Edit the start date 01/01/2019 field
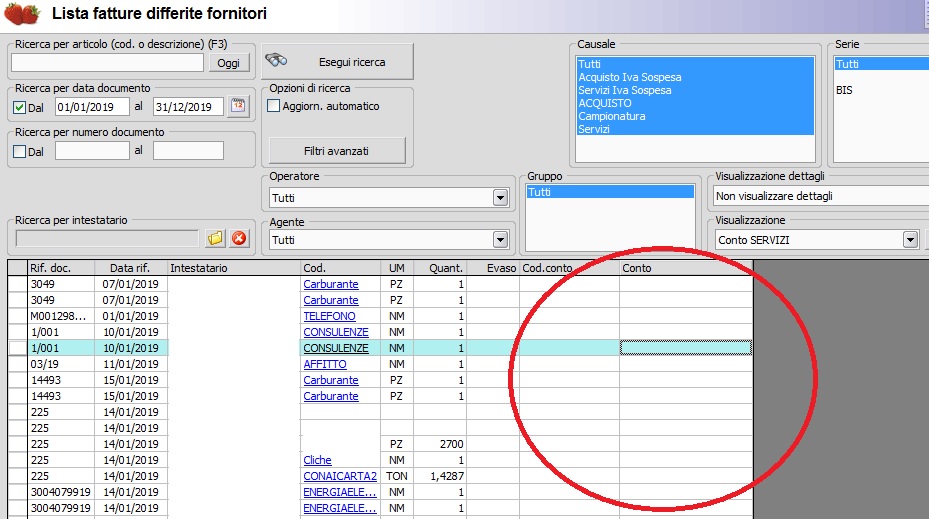Viewport: 929px width, 519px height. 92,107
